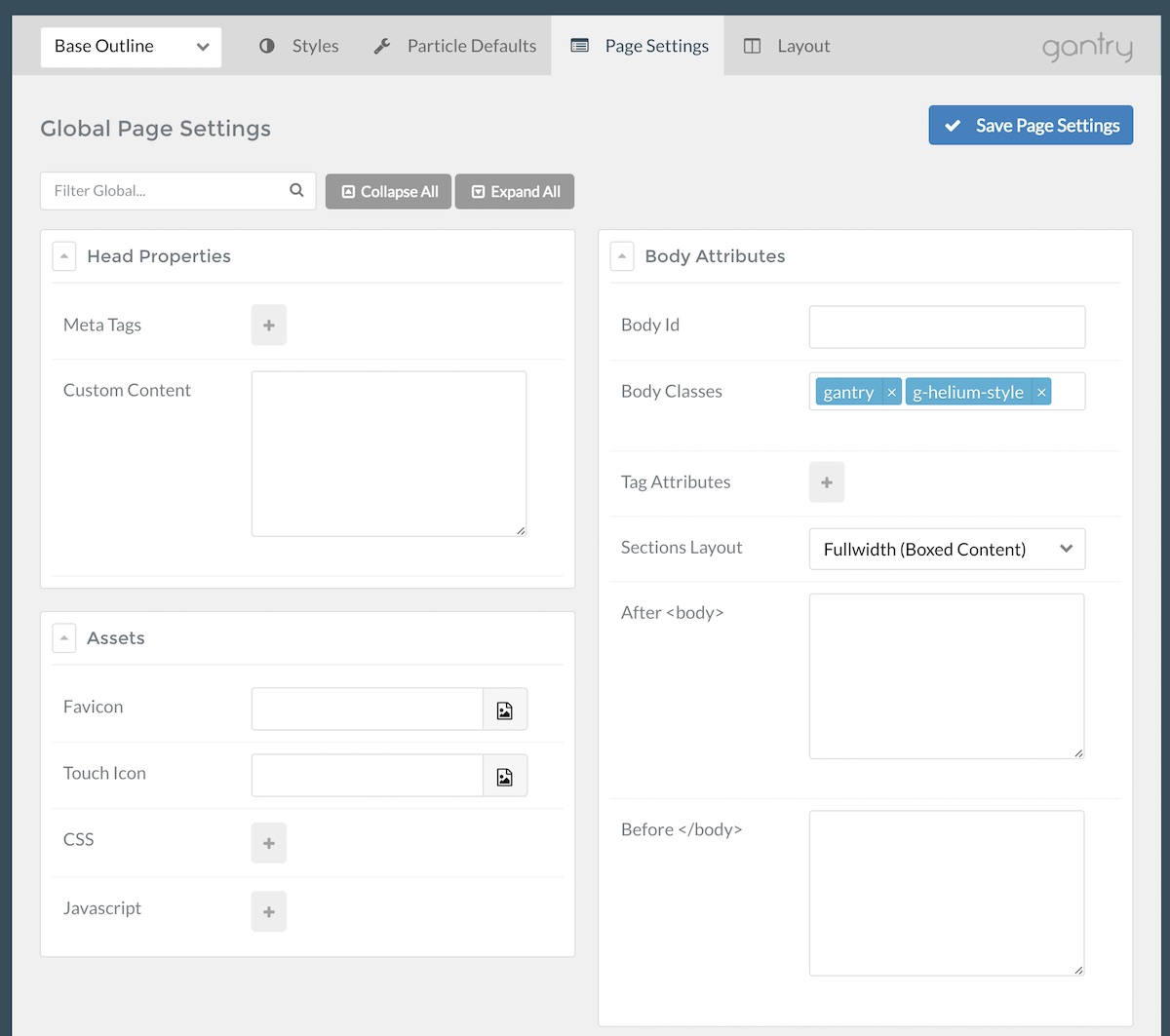1170x1036 pixels.
Task: Remove the g-helium-style body class tag
Action: [x=1041, y=392]
